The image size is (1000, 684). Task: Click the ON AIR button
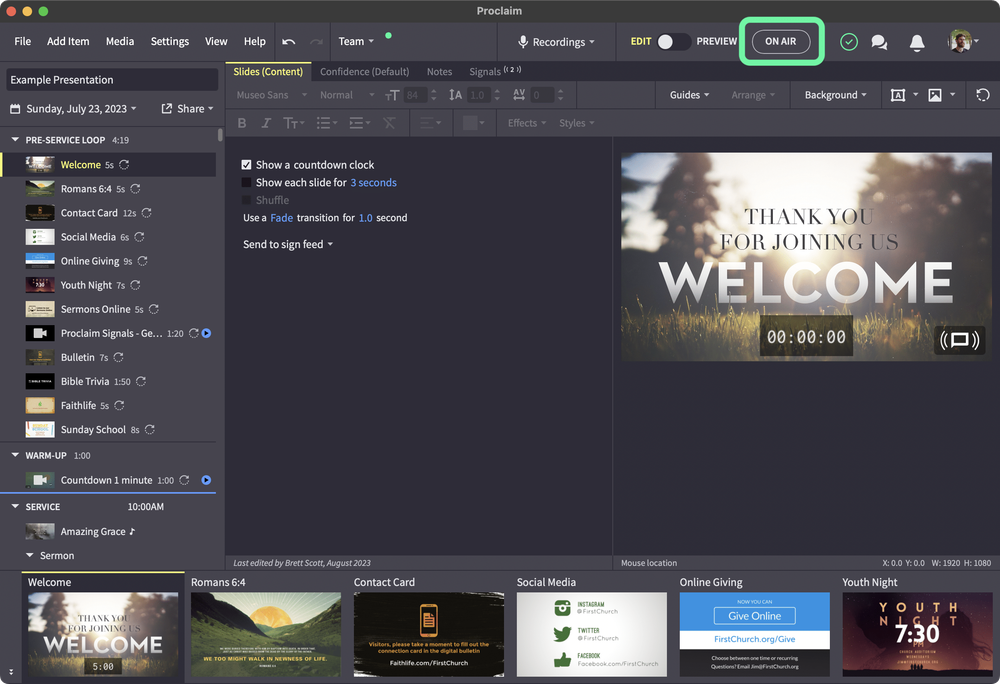point(781,41)
